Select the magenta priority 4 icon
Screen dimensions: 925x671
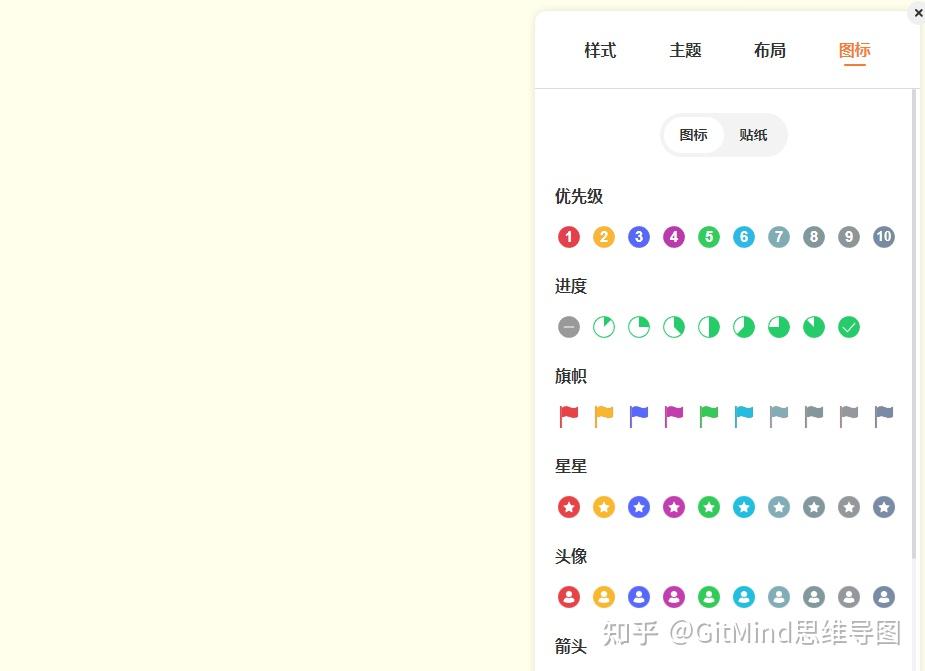[673, 237]
